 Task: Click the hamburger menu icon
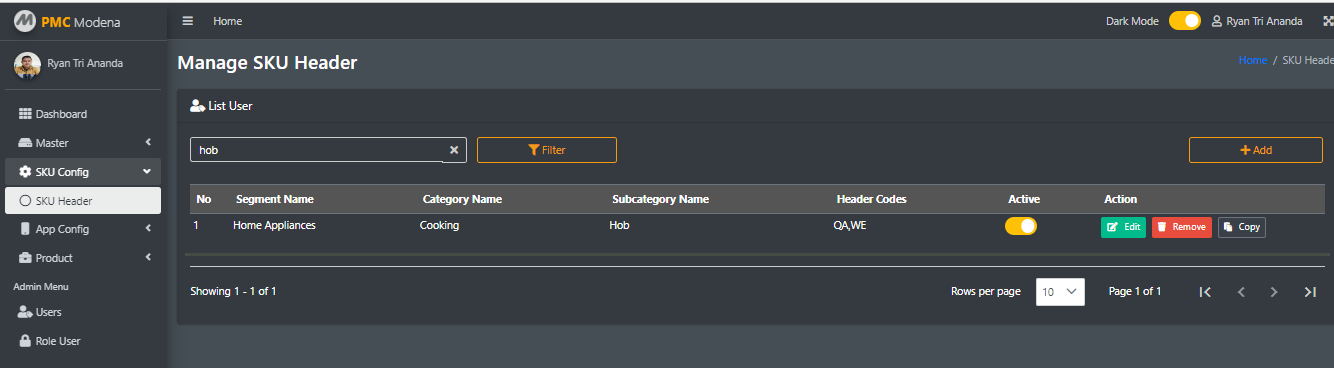[x=188, y=21]
